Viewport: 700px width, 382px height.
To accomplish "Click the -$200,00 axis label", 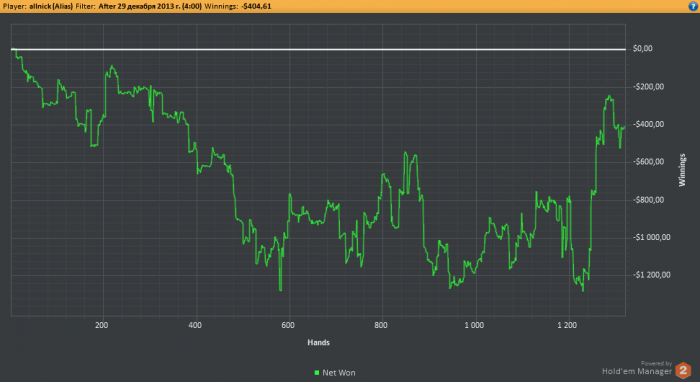I will (648, 87).
